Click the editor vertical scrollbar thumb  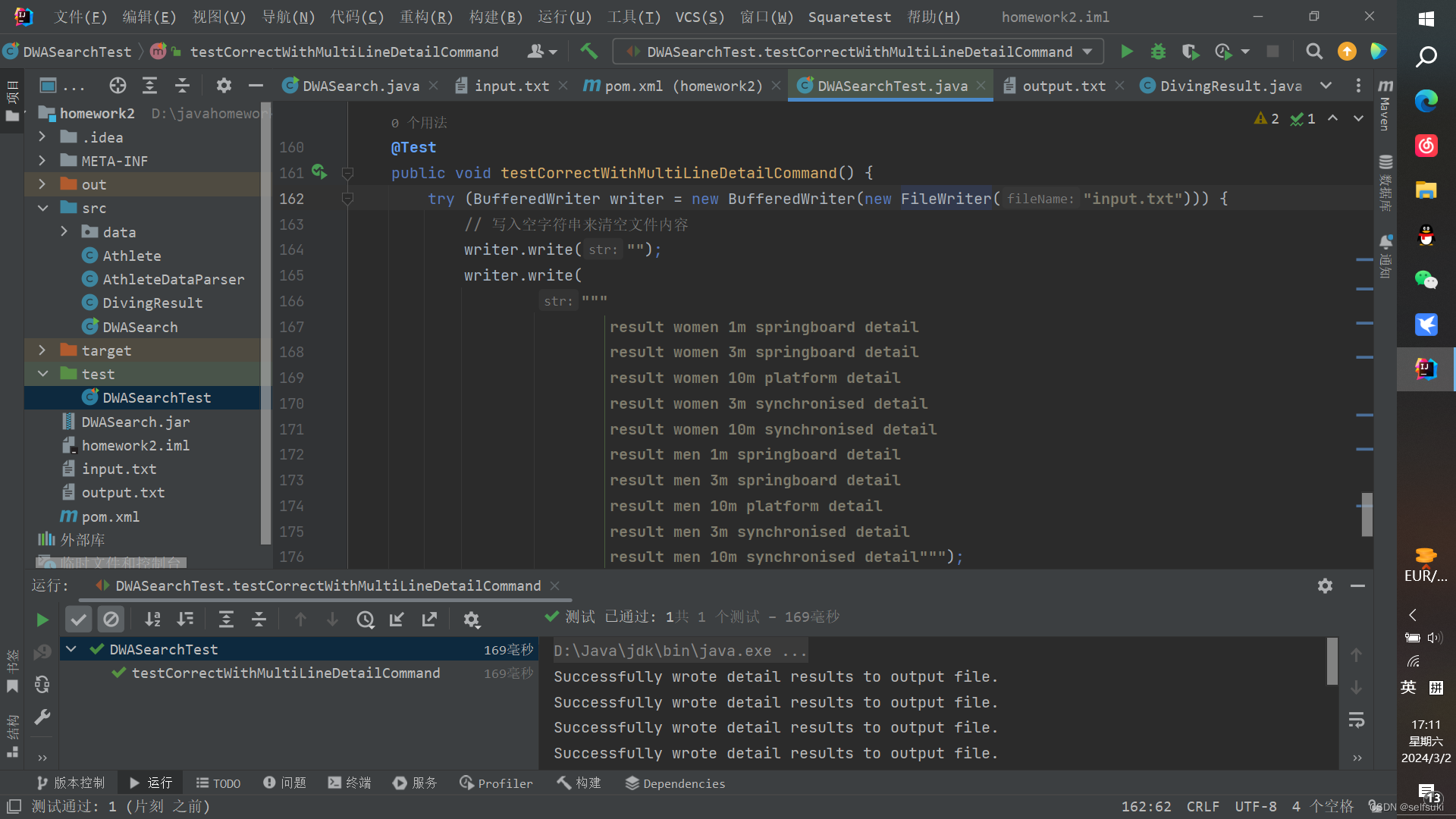point(1367,514)
